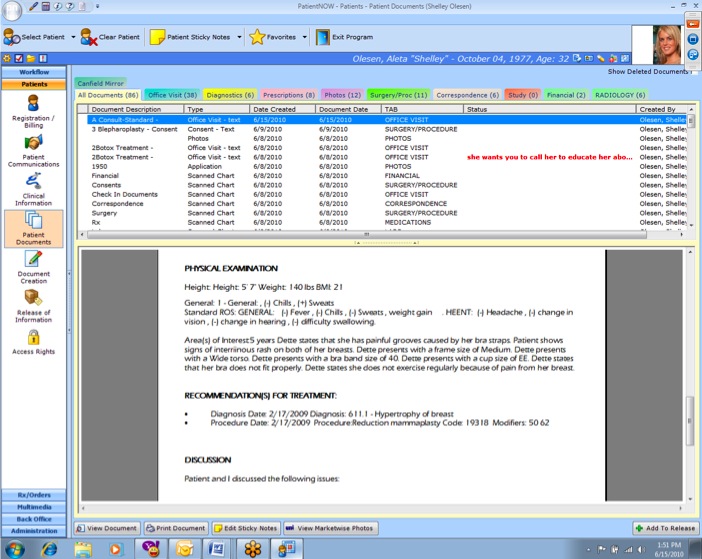Switch to the Office Visit (38) tab

click(172, 95)
